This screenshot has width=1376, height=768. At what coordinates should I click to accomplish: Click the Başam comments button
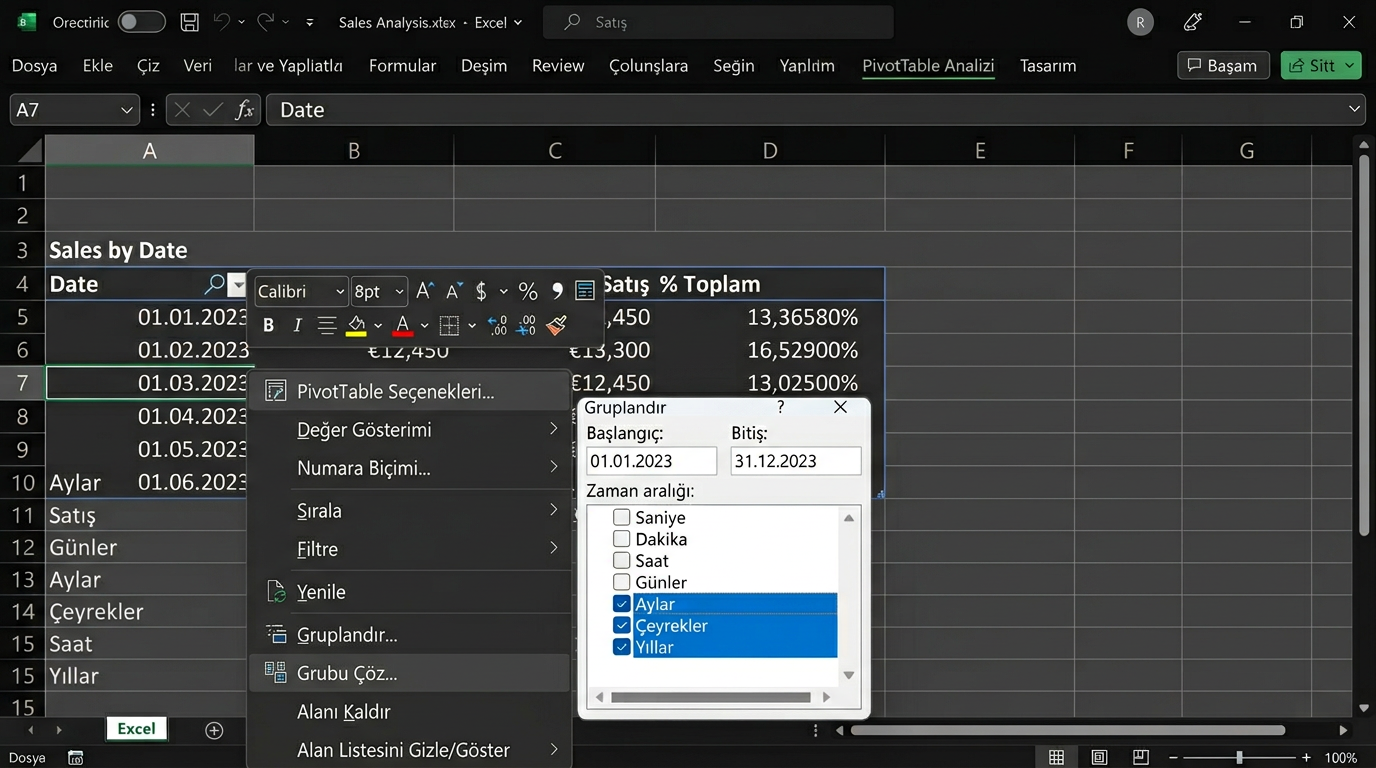[x=1222, y=66]
